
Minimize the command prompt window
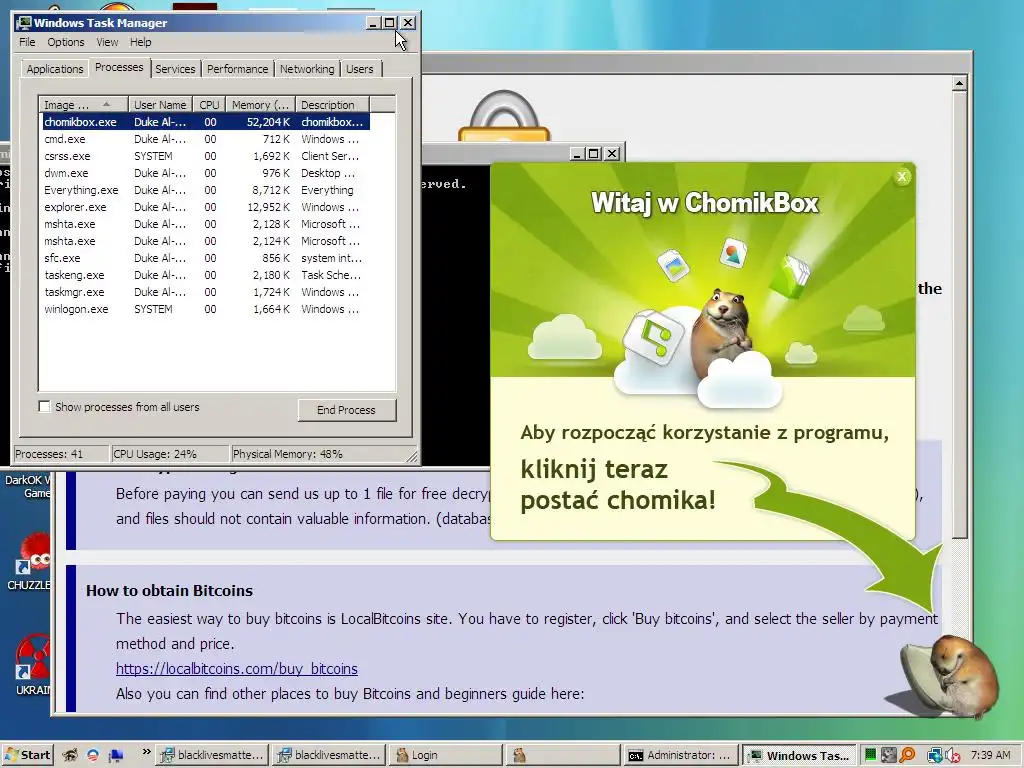click(x=577, y=153)
